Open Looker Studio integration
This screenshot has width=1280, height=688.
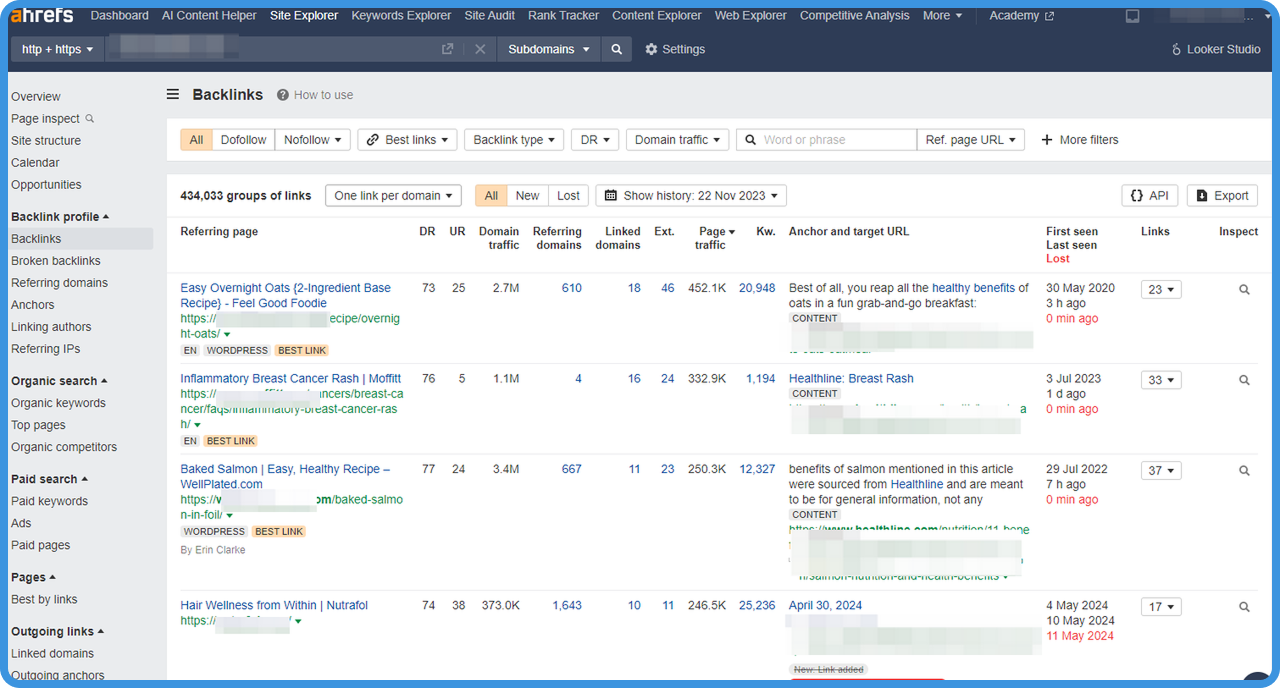(1215, 49)
